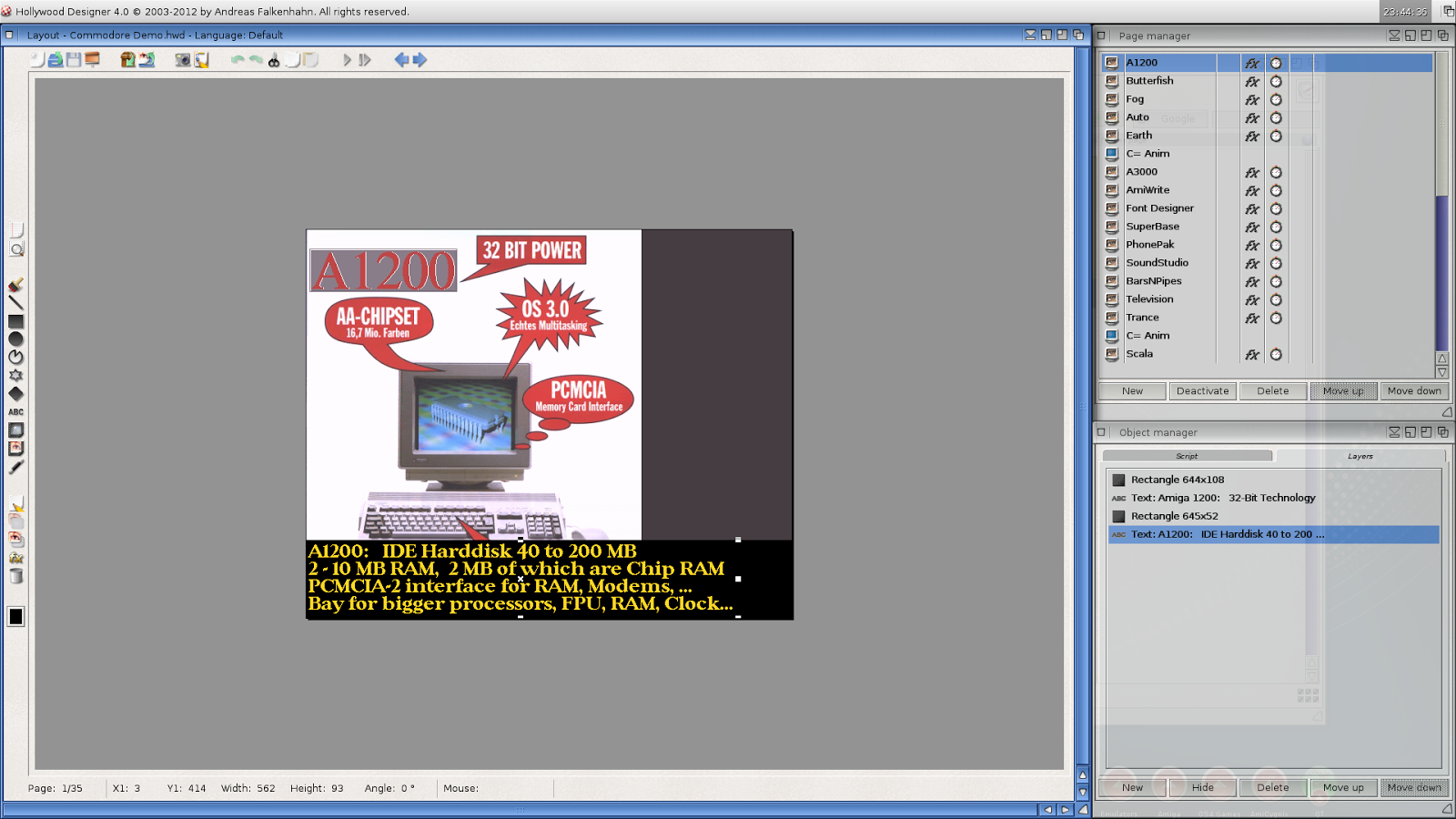Click Delete button in Page manager
1456x819 pixels.
click(1273, 391)
